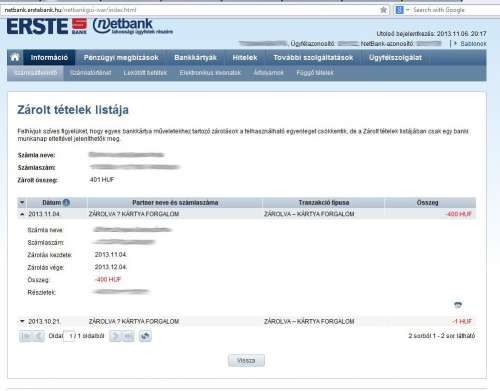Select the Számlatörténet submenu tab
The width and height of the screenshot is (500, 391).
pyautogui.click(x=91, y=73)
